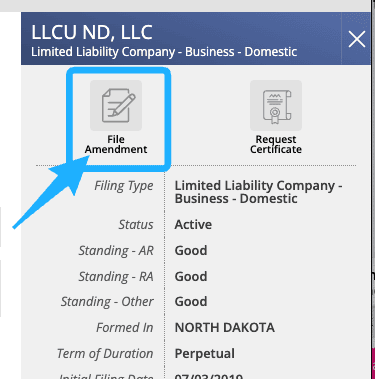Select the Good value for Standing - Other
375x379 pixels.
click(x=191, y=302)
